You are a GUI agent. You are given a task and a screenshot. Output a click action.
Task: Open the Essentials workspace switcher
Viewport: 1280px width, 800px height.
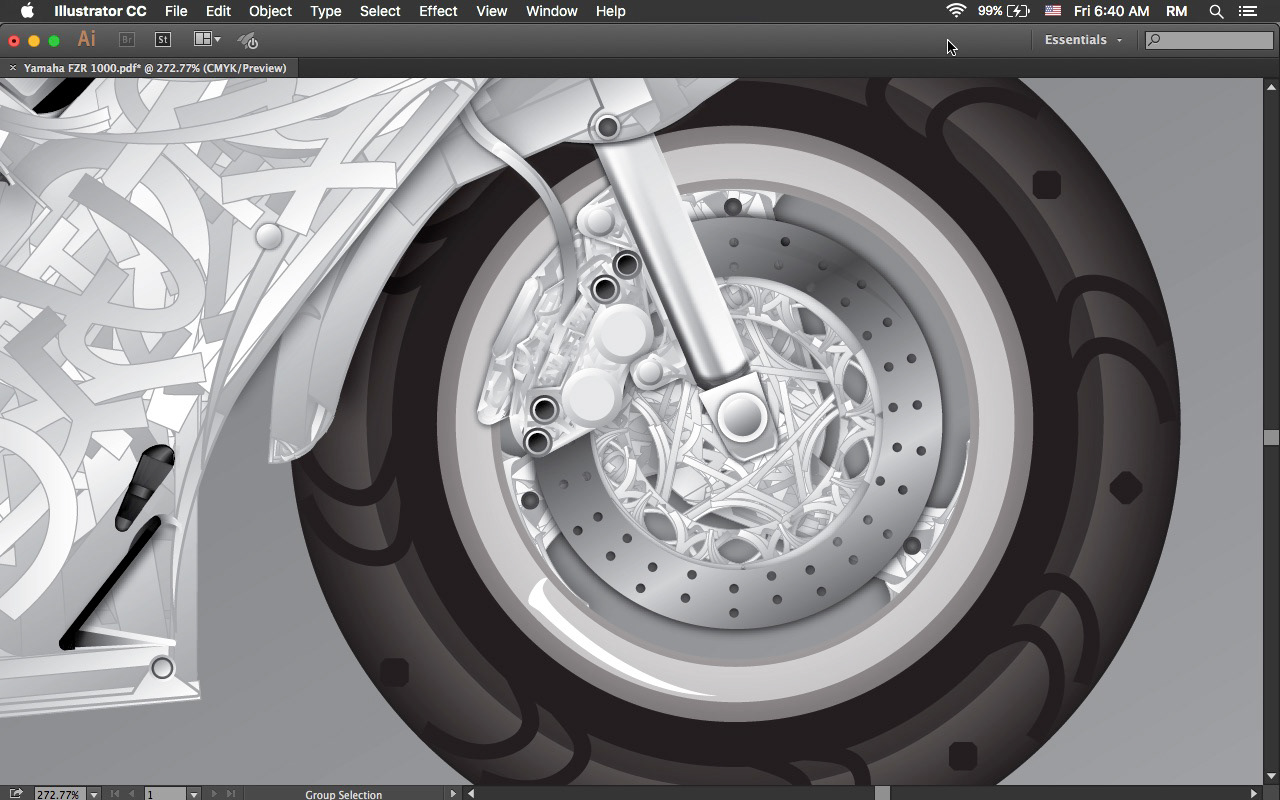[x=1083, y=40]
